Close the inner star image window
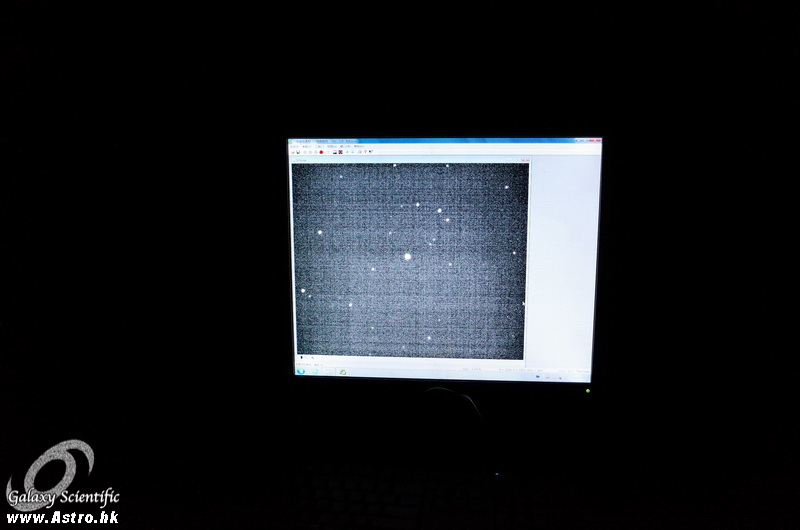The height and width of the screenshot is (530, 800). pos(525,160)
